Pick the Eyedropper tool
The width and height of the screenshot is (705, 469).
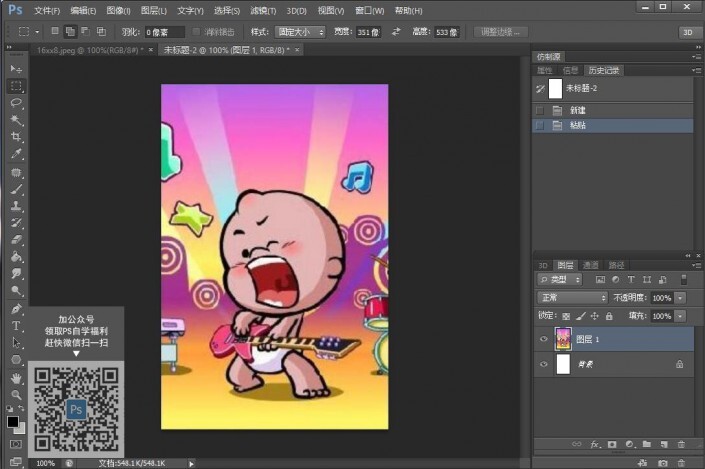[16, 154]
